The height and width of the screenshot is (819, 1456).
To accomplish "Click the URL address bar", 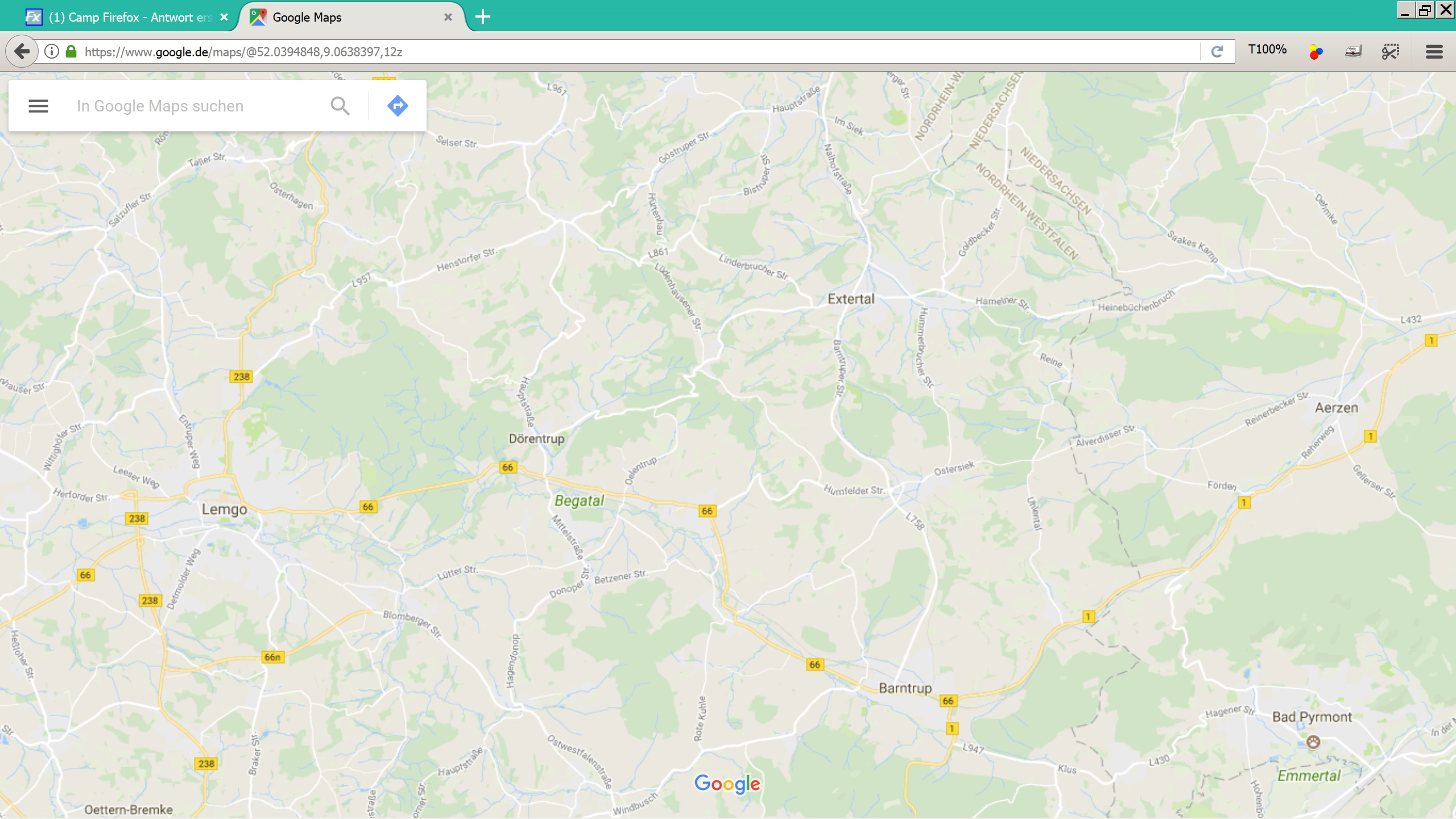I will pyautogui.click(x=626, y=52).
